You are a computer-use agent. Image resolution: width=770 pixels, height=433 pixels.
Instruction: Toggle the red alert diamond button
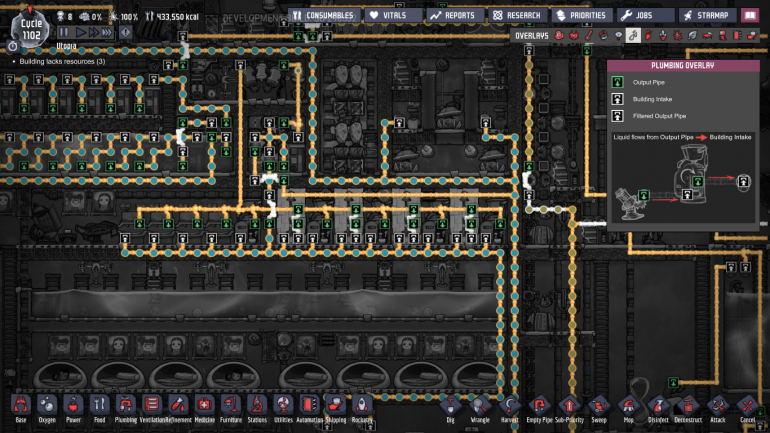tap(125, 33)
